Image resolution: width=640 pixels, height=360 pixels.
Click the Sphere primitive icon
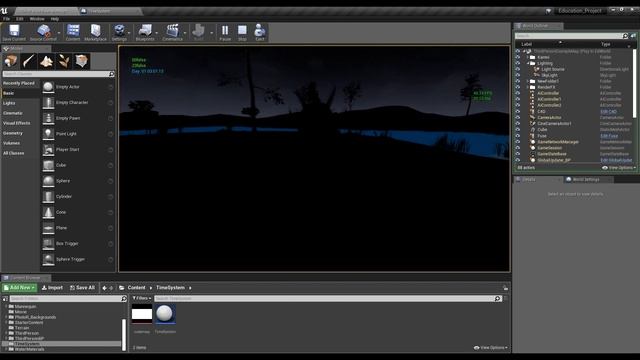[48, 181]
